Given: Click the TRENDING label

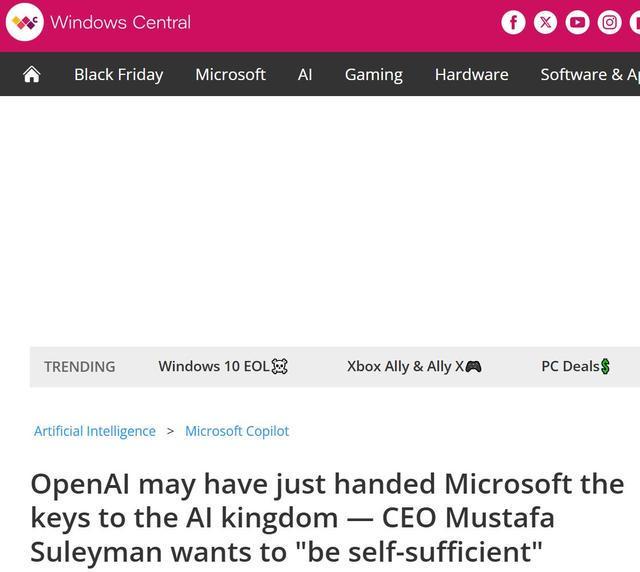Looking at the screenshot, I should click(x=80, y=367).
